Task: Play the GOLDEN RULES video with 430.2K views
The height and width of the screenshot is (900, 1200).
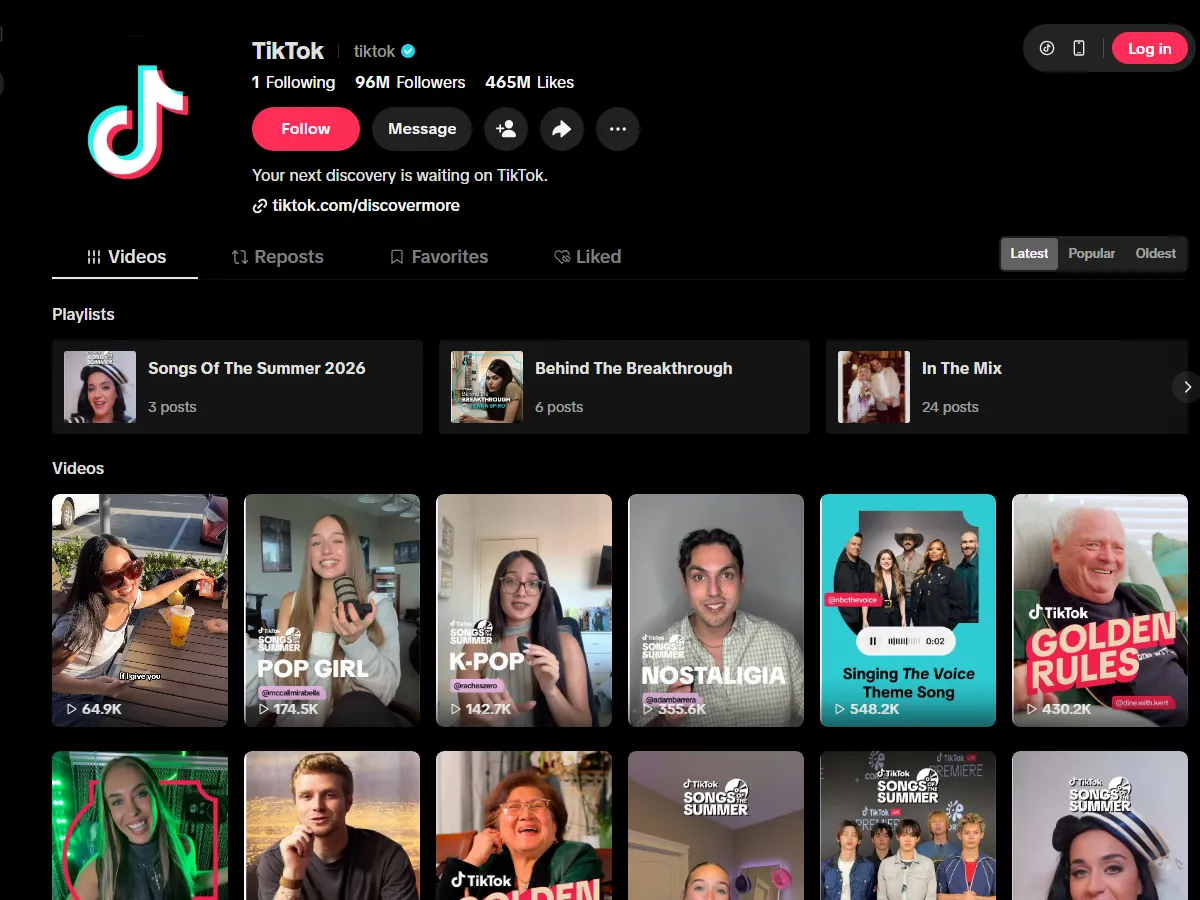Action: [1100, 610]
